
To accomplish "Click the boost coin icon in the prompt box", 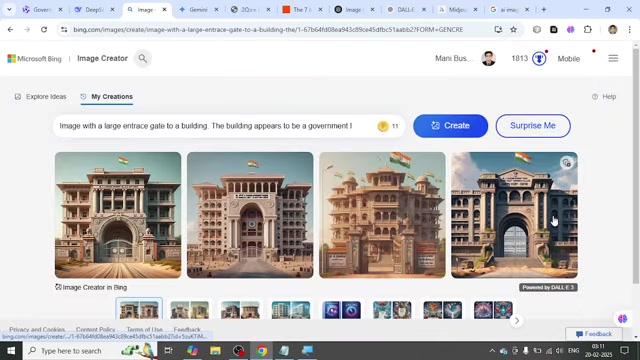I will [383, 126].
